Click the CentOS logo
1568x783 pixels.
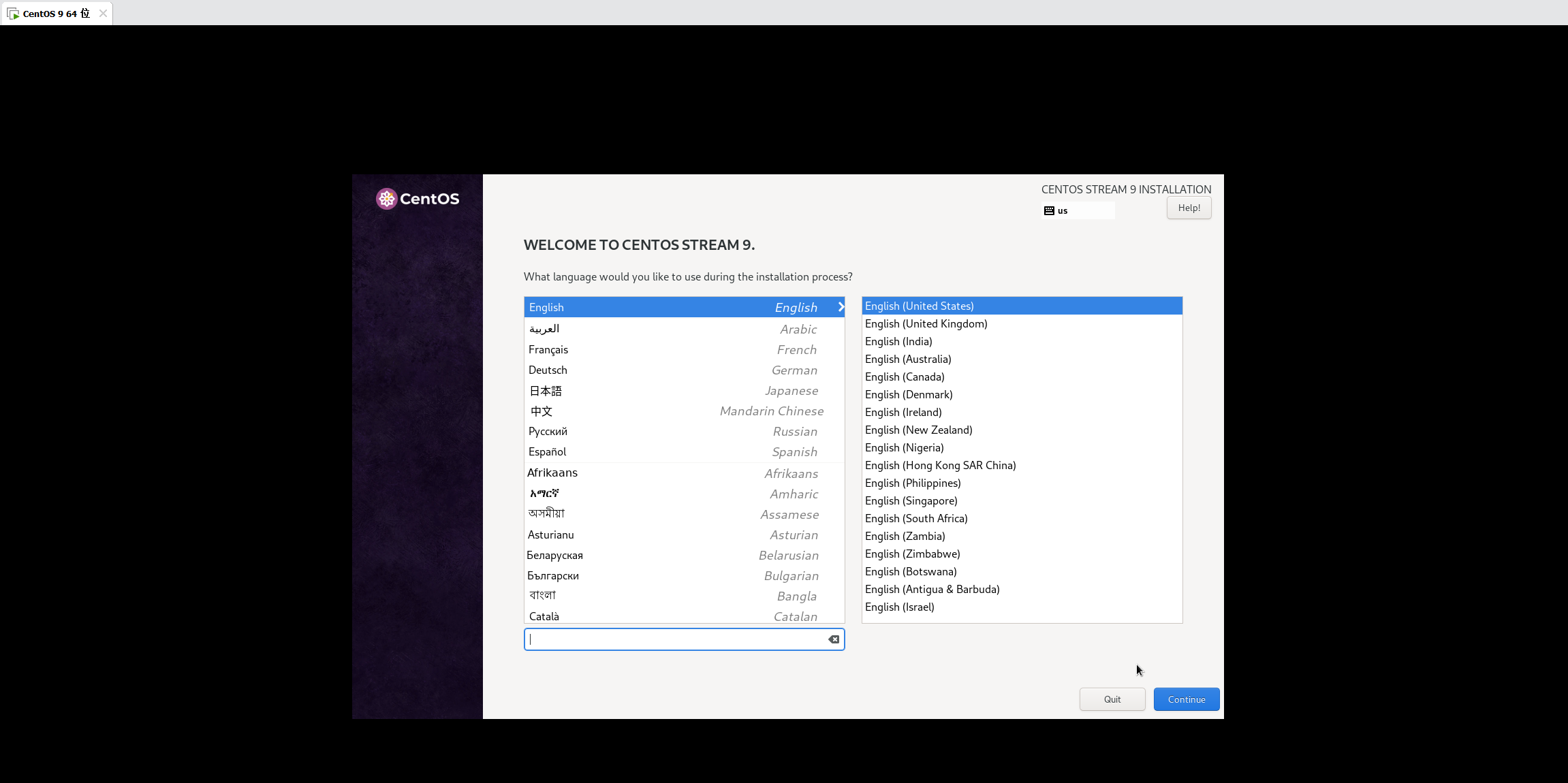[418, 199]
